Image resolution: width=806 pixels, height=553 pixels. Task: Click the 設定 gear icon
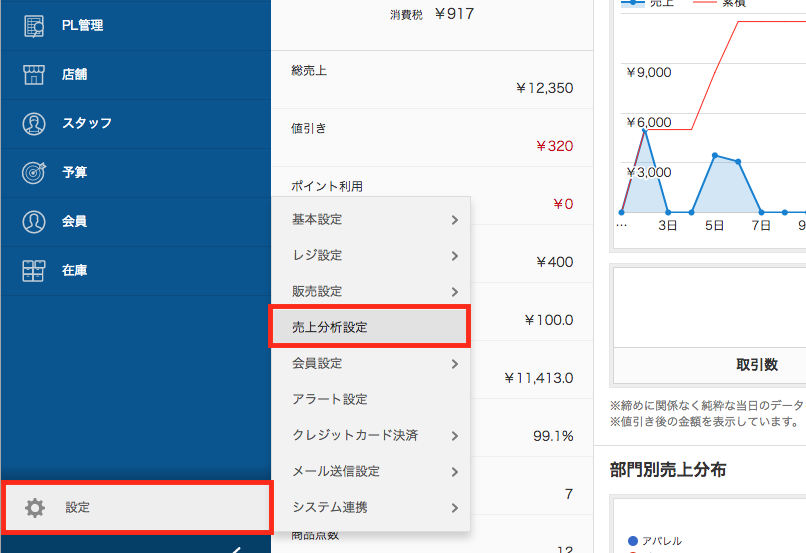[35, 508]
